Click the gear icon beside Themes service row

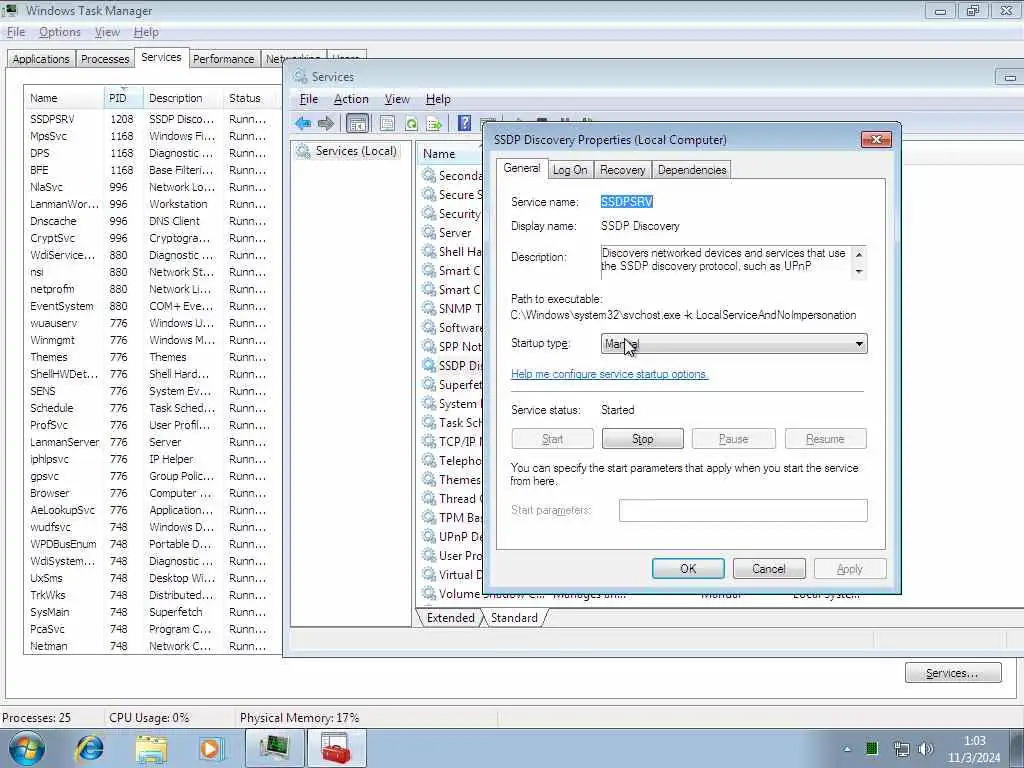coord(429,479)
